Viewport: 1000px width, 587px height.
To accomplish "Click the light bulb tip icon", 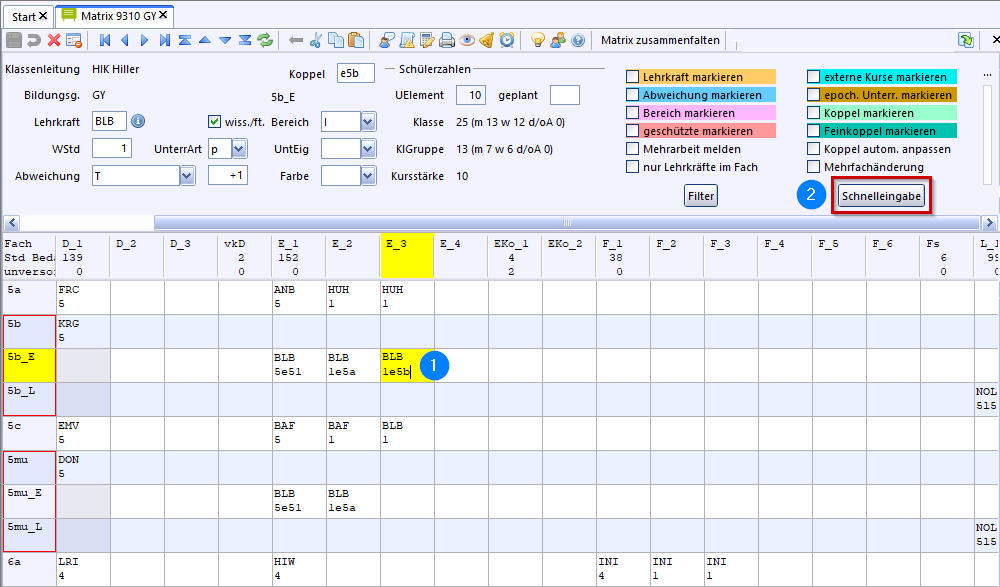I will click(x=538, y=40).
